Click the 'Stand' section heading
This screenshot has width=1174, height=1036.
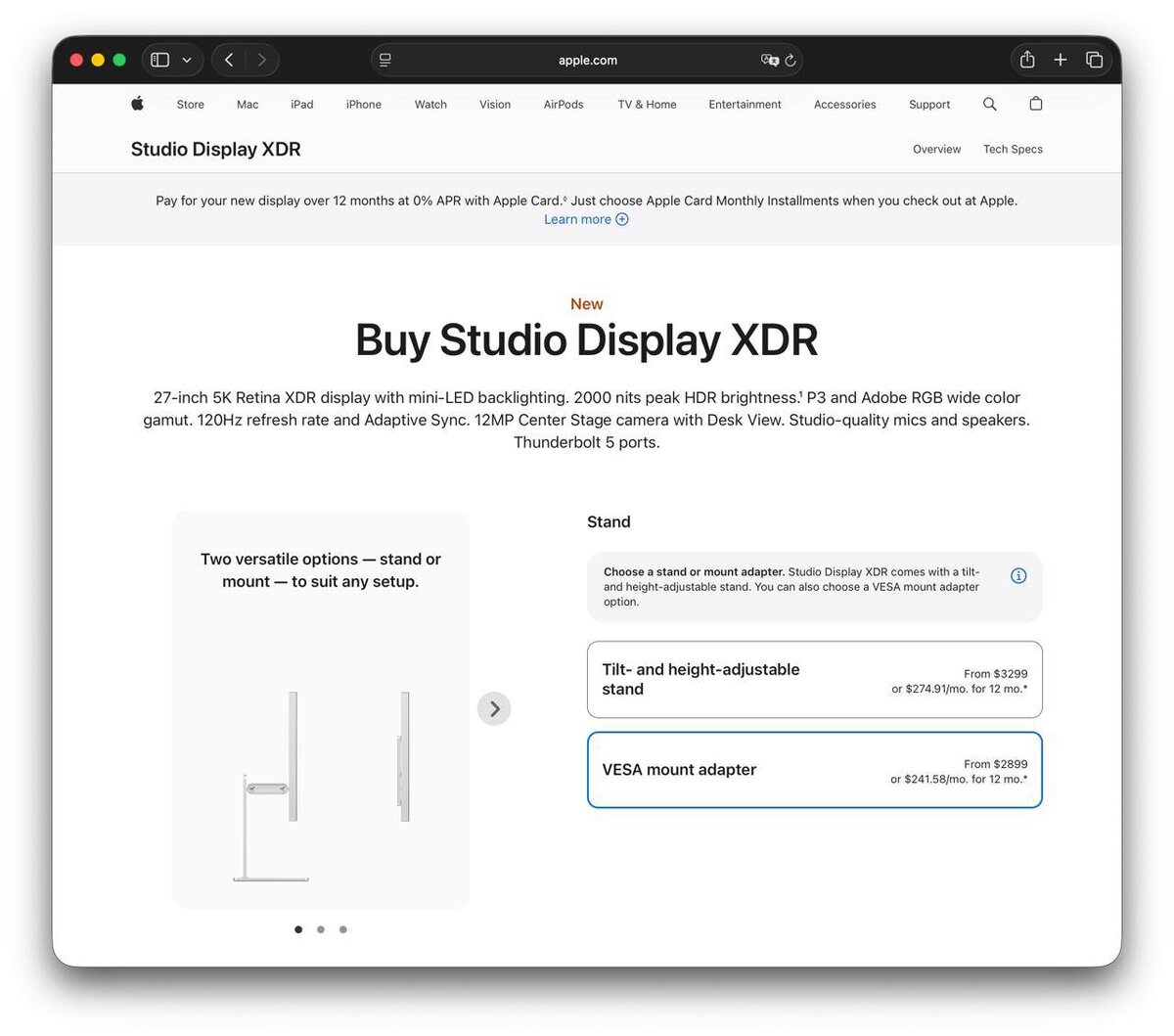(x=609, y=522)
